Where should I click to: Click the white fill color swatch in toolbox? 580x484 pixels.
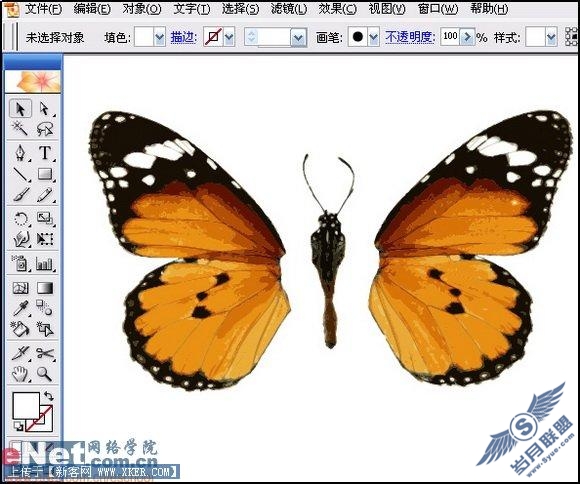pyautogui.click(x=26, y=406)
